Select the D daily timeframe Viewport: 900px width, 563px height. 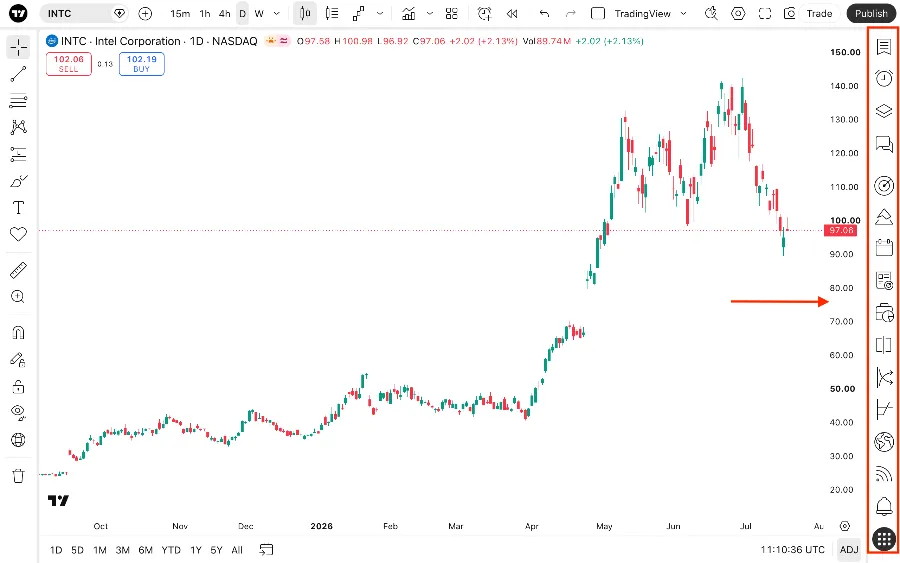click(x=242, y=13)
